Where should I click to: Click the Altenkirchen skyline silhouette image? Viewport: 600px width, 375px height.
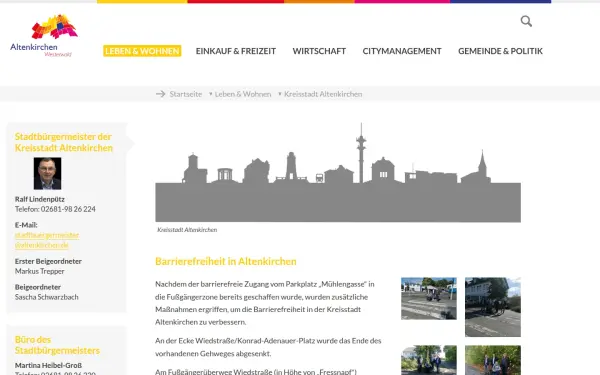coord(338,172)
